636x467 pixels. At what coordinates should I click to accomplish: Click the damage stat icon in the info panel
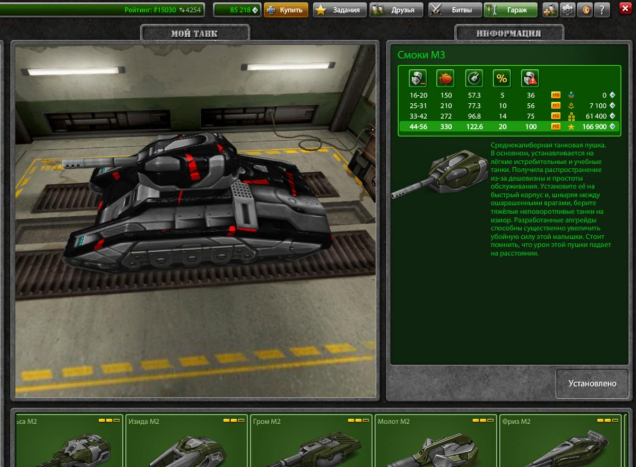(412, 76)
